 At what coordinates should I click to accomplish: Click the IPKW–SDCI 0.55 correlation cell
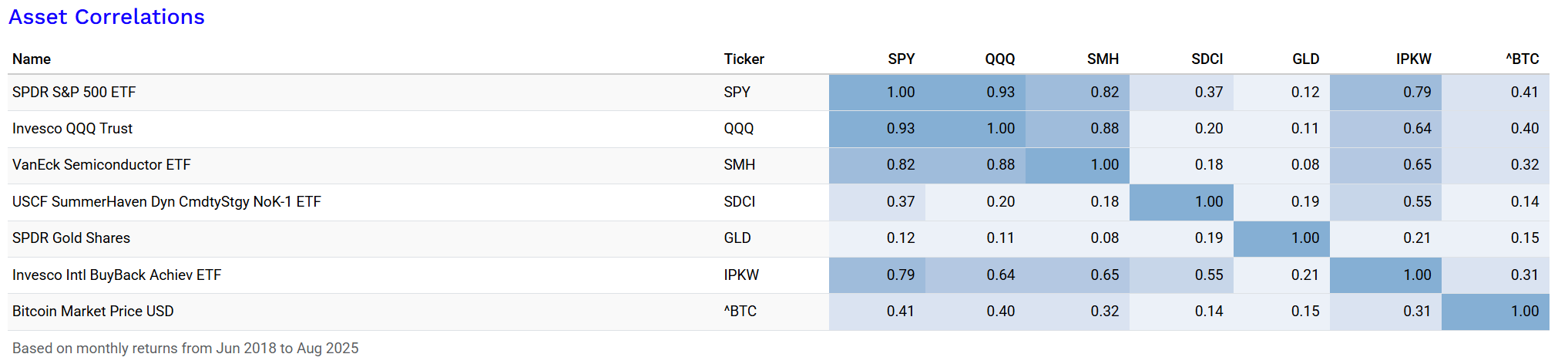1208,275
